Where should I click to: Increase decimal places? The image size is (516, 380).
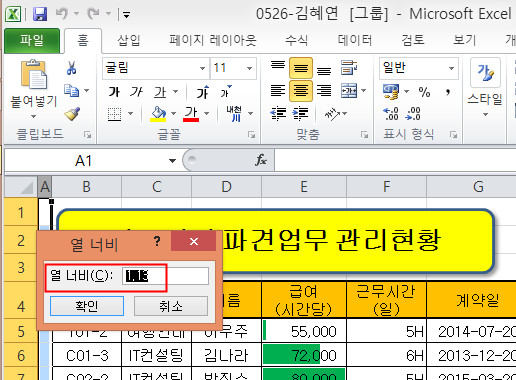point(391,114)
